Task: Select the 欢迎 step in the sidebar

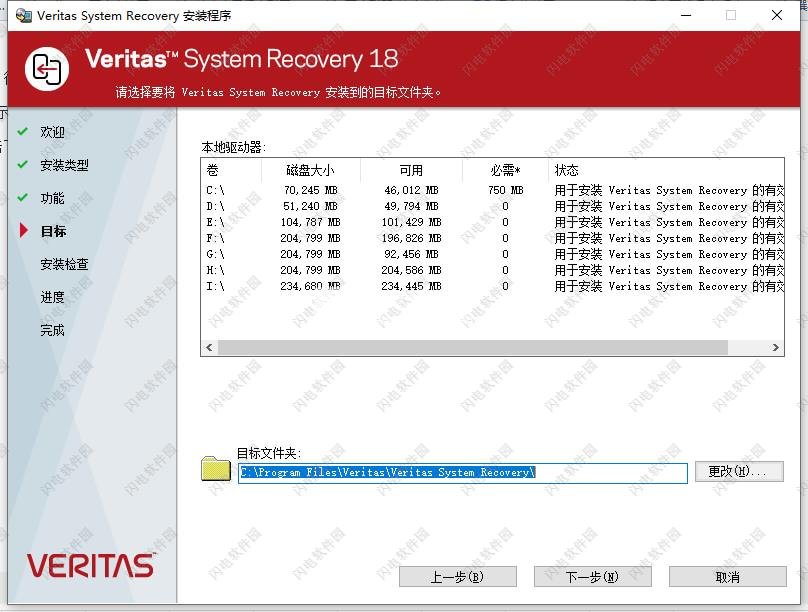Action: pyautogui.click(x=53, y=132)
